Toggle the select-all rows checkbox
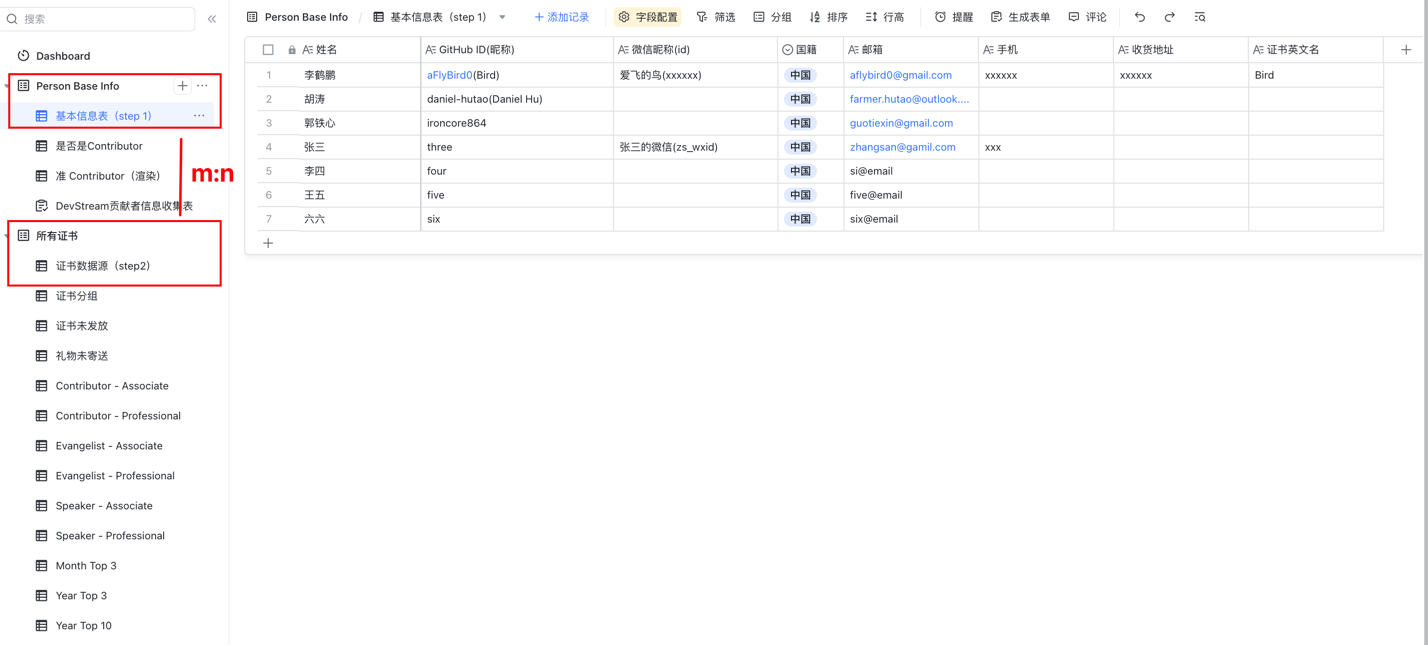The width and height of the screenshot is (1428, 645). 268,49
